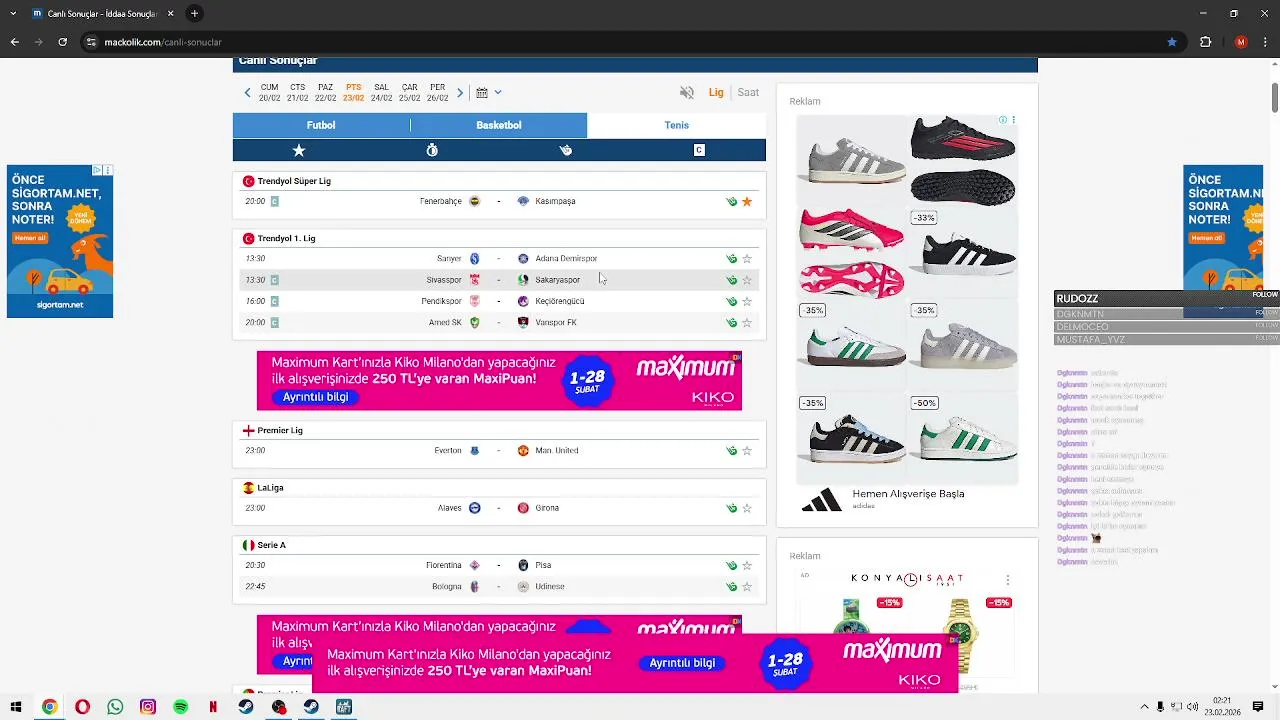This screenshot has height=720, width=1280.
Task: Reload the page with the browser refresh button
Action: point(62,42)
